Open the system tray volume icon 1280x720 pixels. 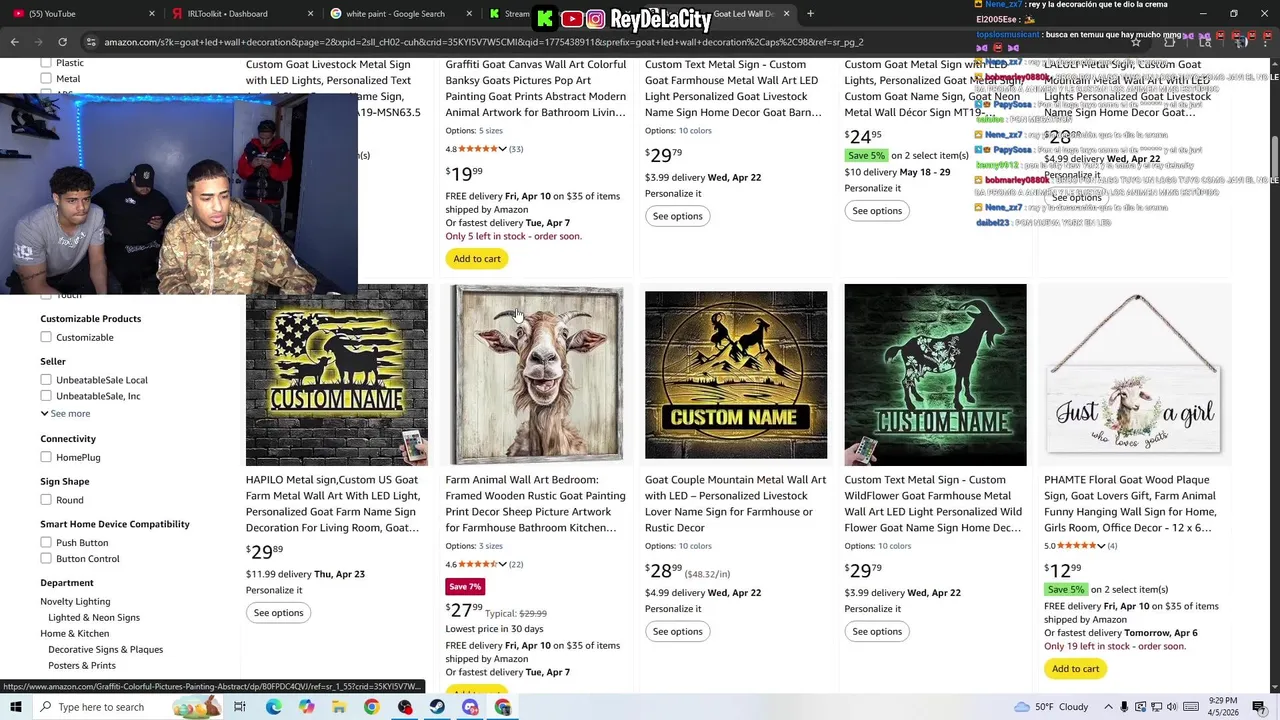click(1172, 707)
